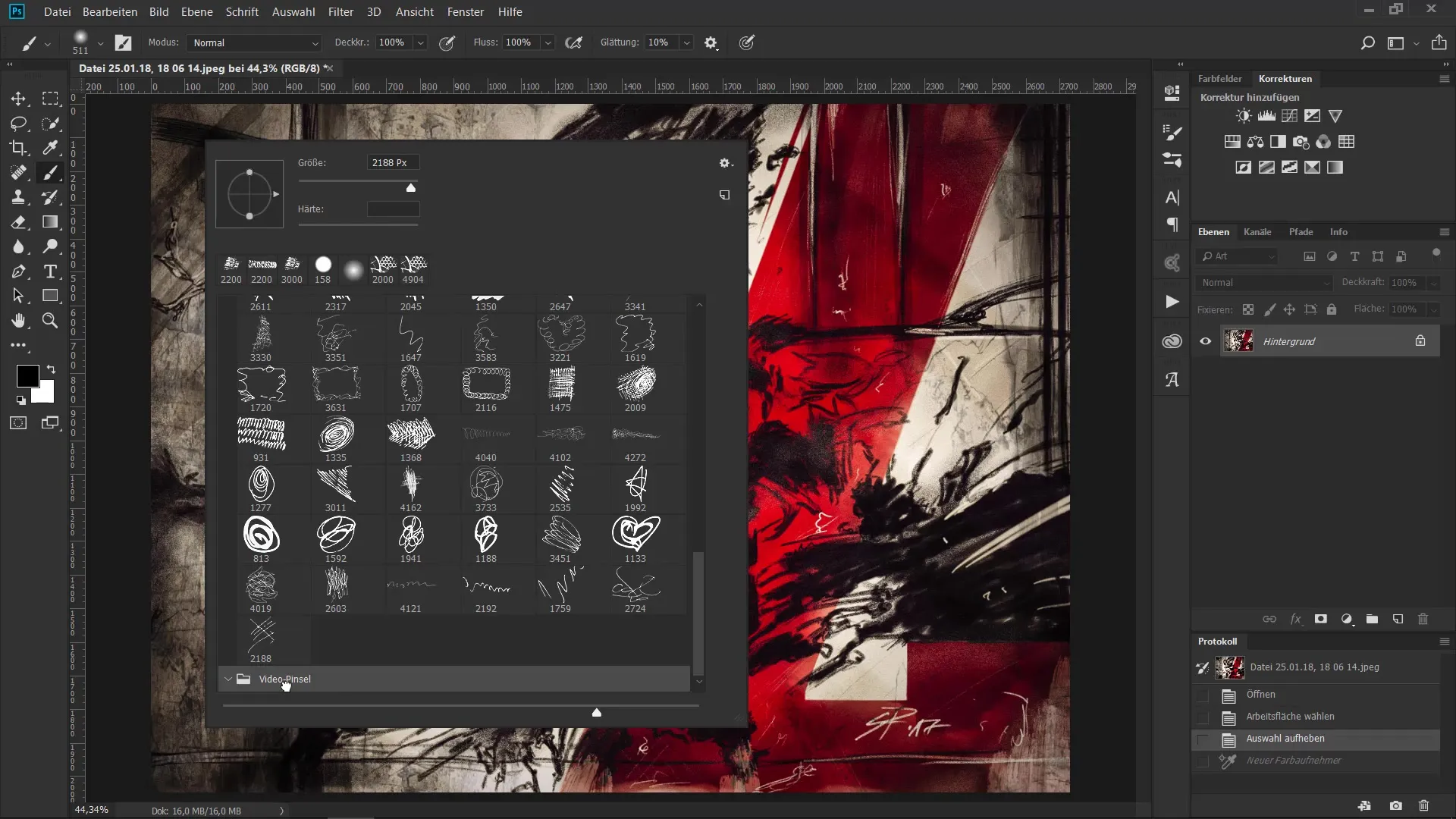
Task: Toggle layer filter on/off switch
Action: pos(1436,253)
